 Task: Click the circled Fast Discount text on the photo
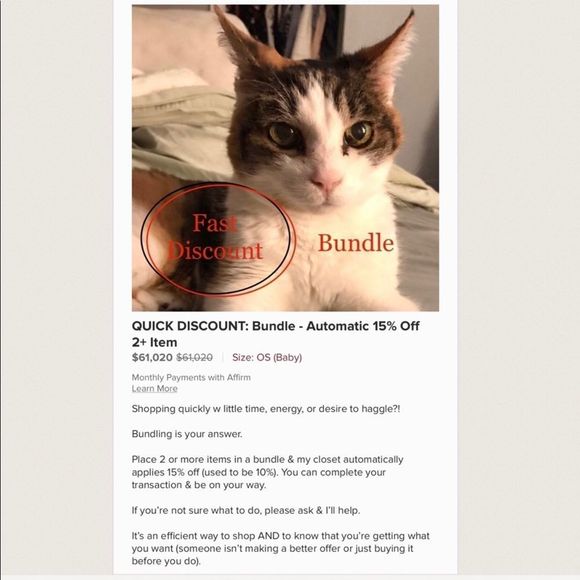[215, 237]
